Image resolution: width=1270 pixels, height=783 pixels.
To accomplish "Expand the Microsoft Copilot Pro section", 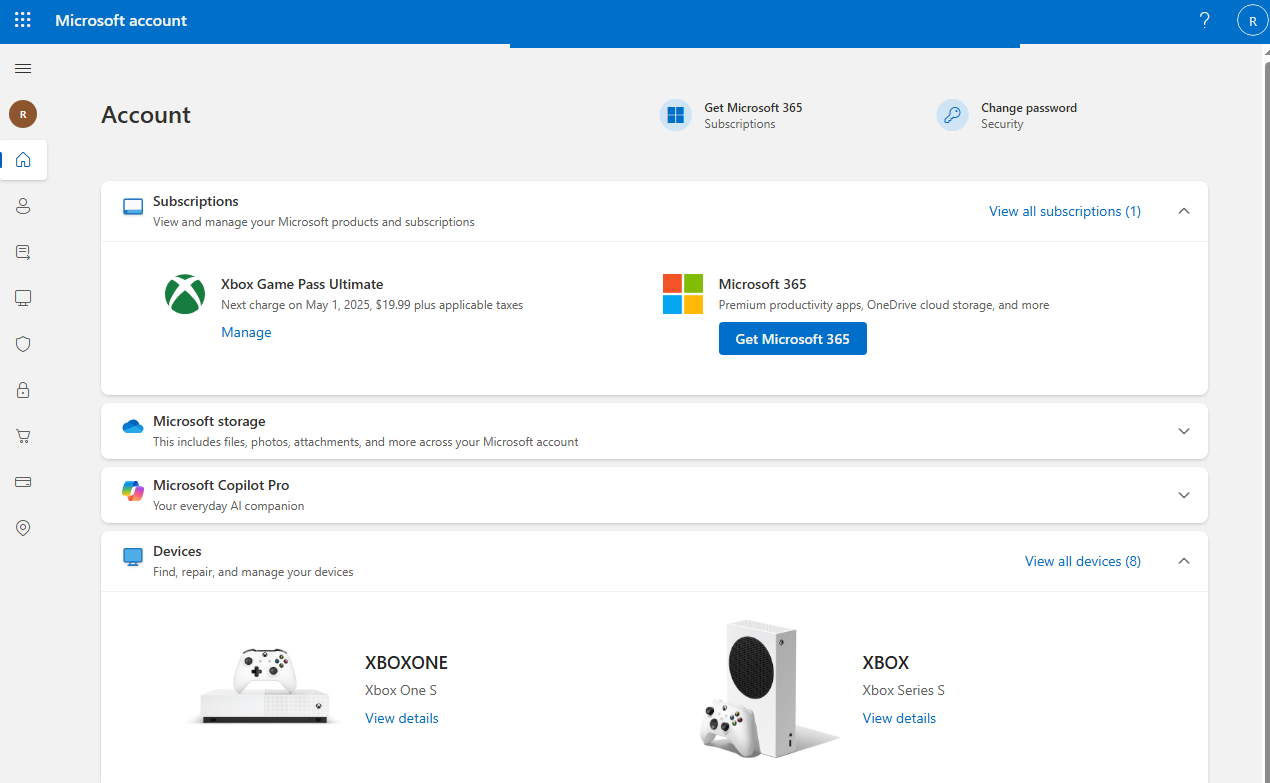I will click(1184, 495).
